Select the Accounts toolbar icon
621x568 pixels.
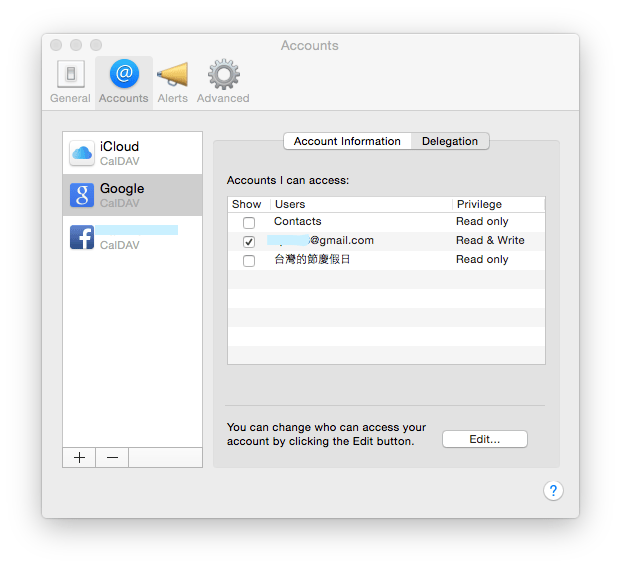point(124,75)
